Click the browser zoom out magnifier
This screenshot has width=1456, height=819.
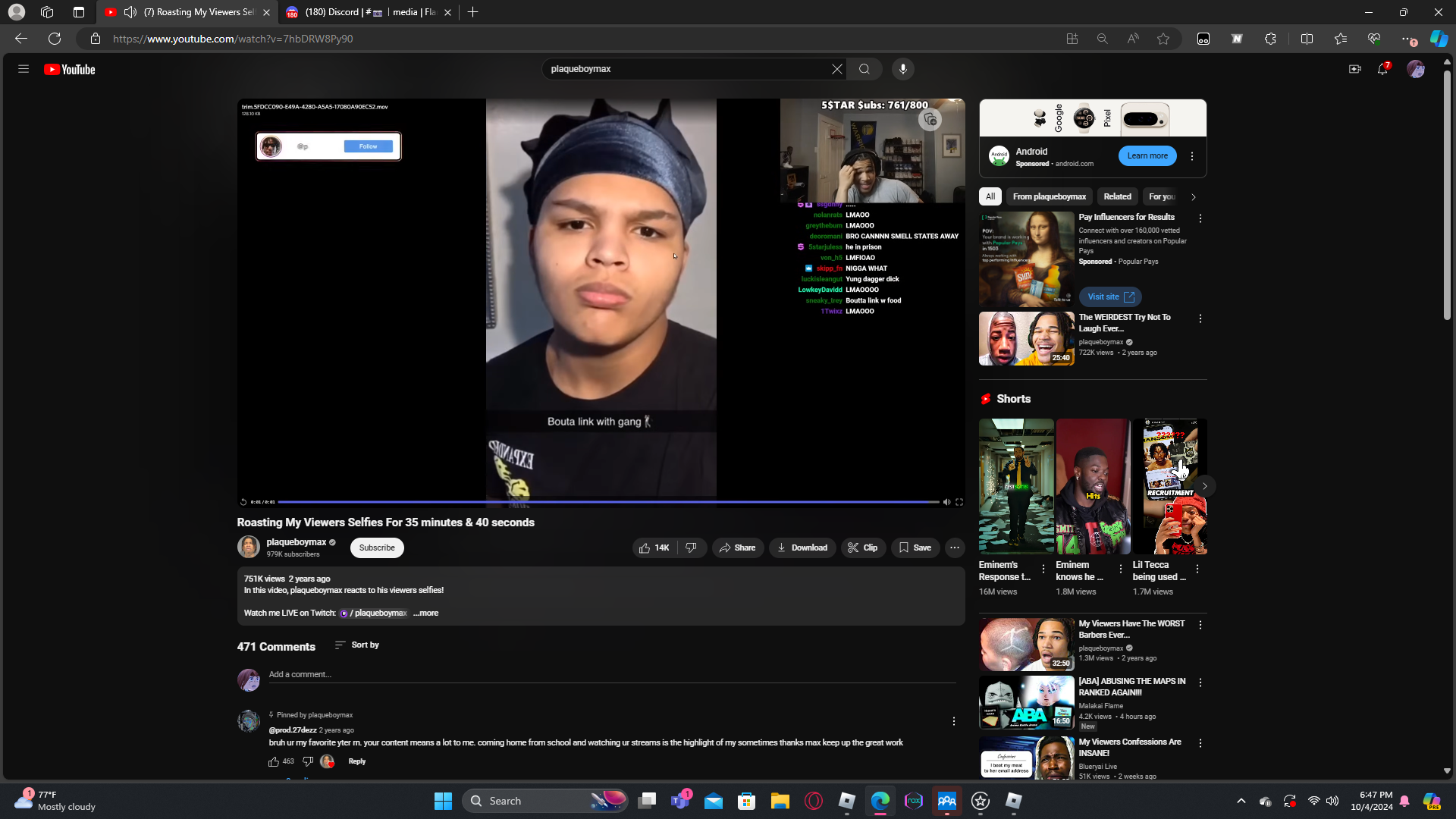coord(1103,39)
